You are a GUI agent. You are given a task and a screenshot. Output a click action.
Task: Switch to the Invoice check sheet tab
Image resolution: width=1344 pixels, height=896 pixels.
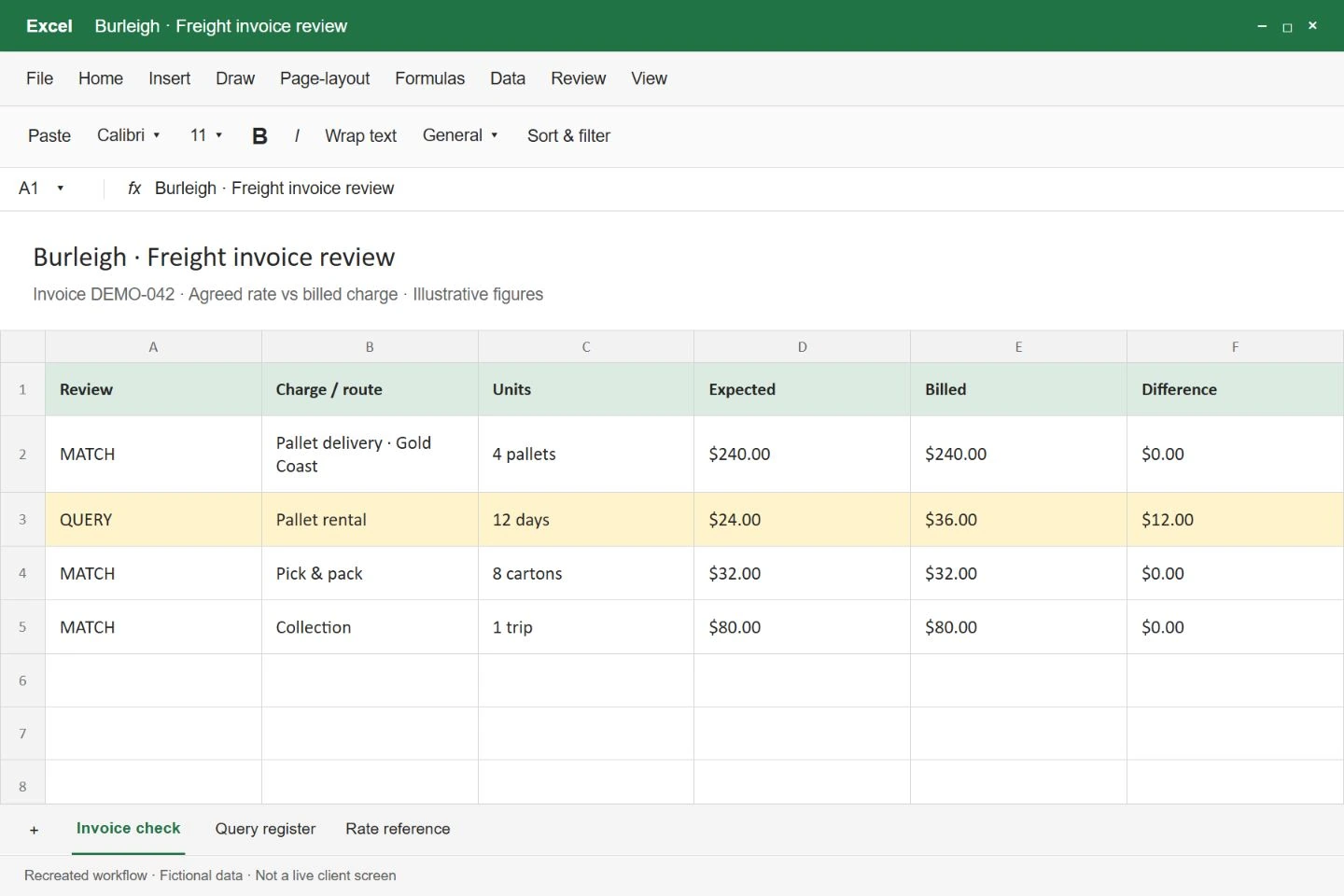pos(129,829)
